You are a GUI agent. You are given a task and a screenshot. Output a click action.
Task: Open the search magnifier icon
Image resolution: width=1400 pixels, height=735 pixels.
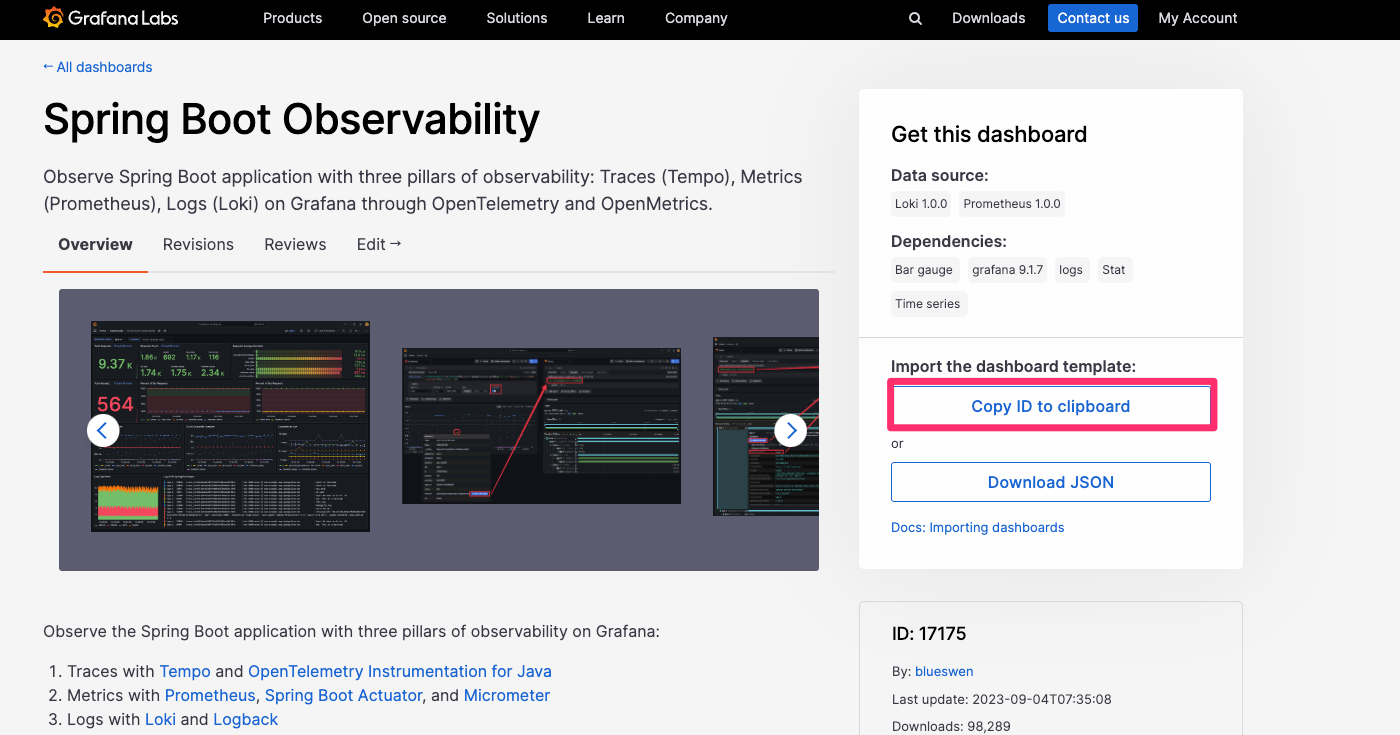915,18
